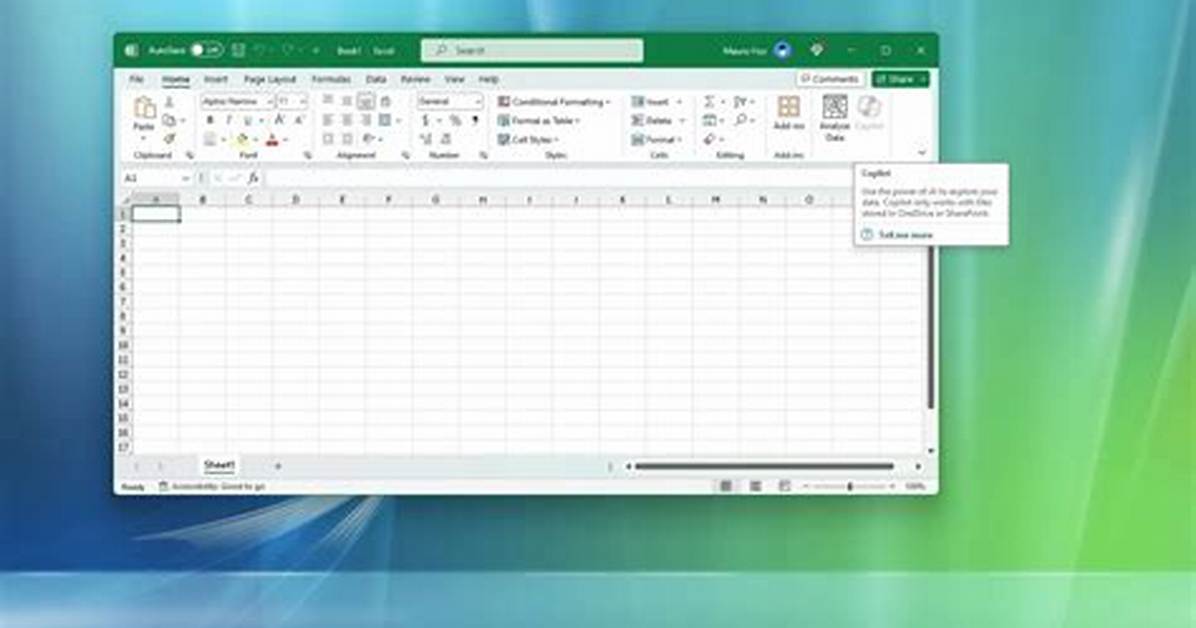Click the green Share button
The width and height of the screenshot is (1196, 628).
(x=901, y=79)
